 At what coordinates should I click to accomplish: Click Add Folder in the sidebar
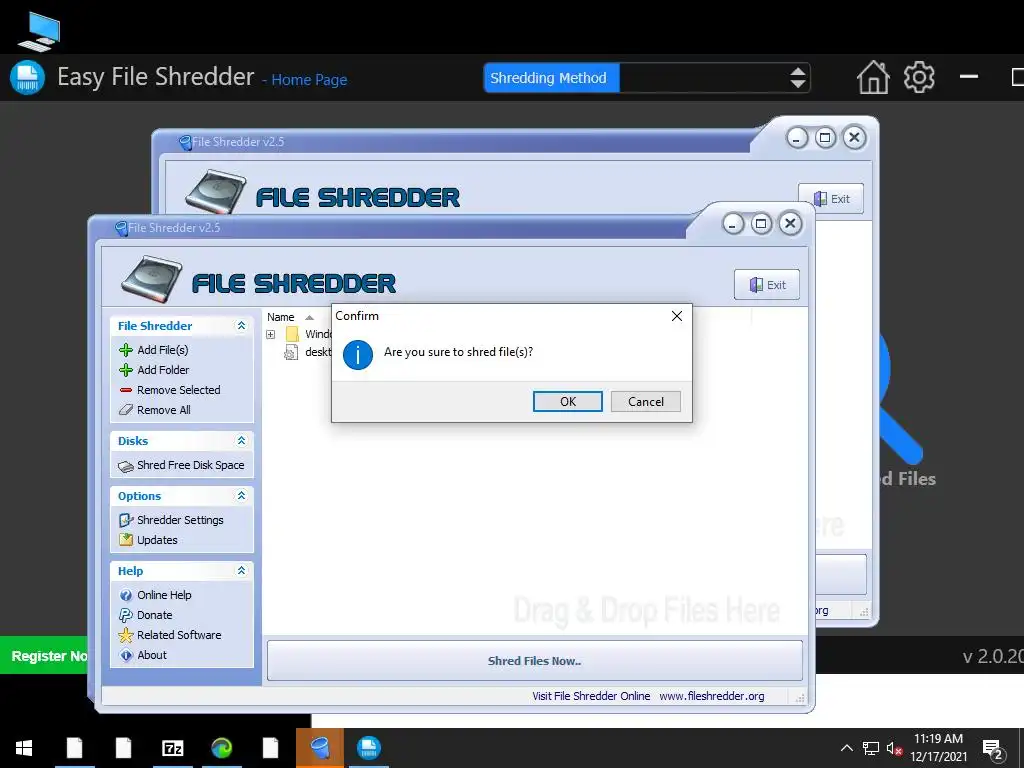pyautogui.click(x=154, y=370)
